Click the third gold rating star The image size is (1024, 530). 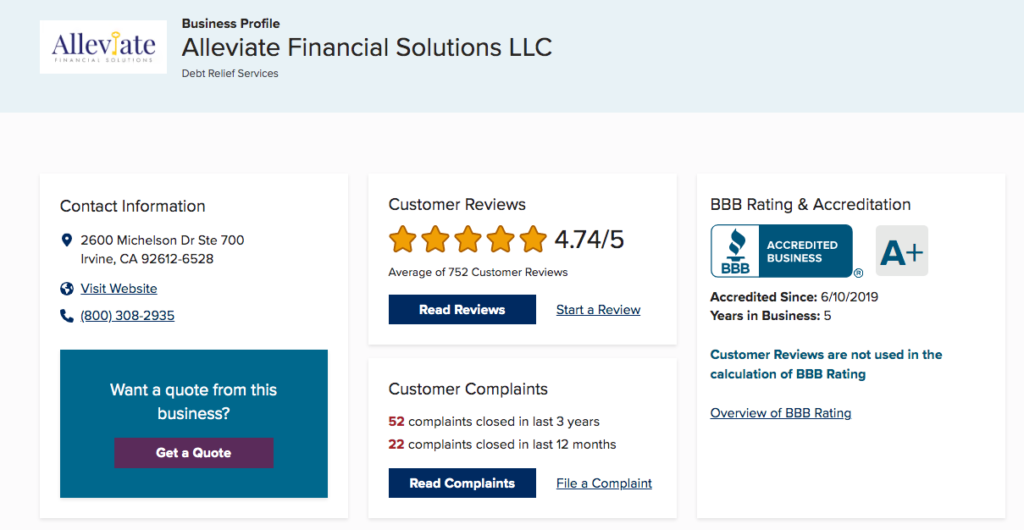click(x=468, y=239)
